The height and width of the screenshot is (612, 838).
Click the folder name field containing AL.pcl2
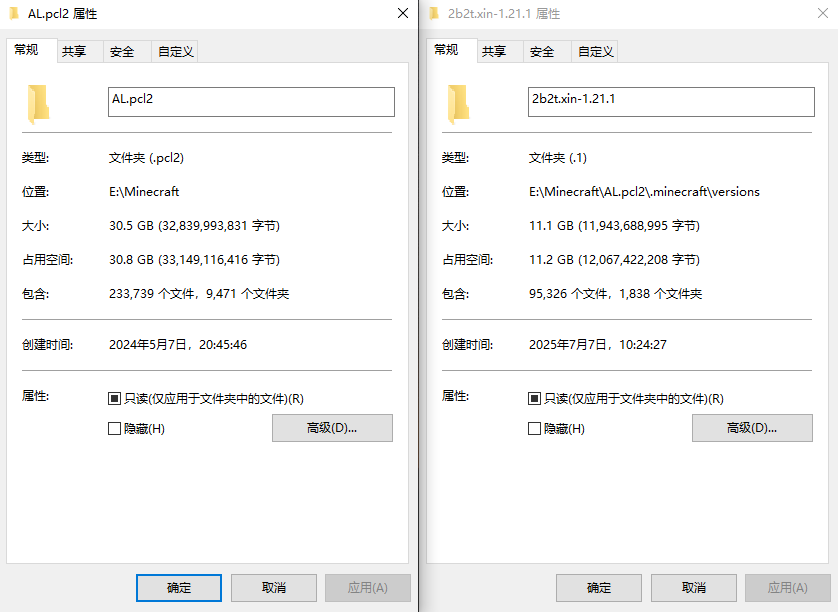[x=251, y=101]
